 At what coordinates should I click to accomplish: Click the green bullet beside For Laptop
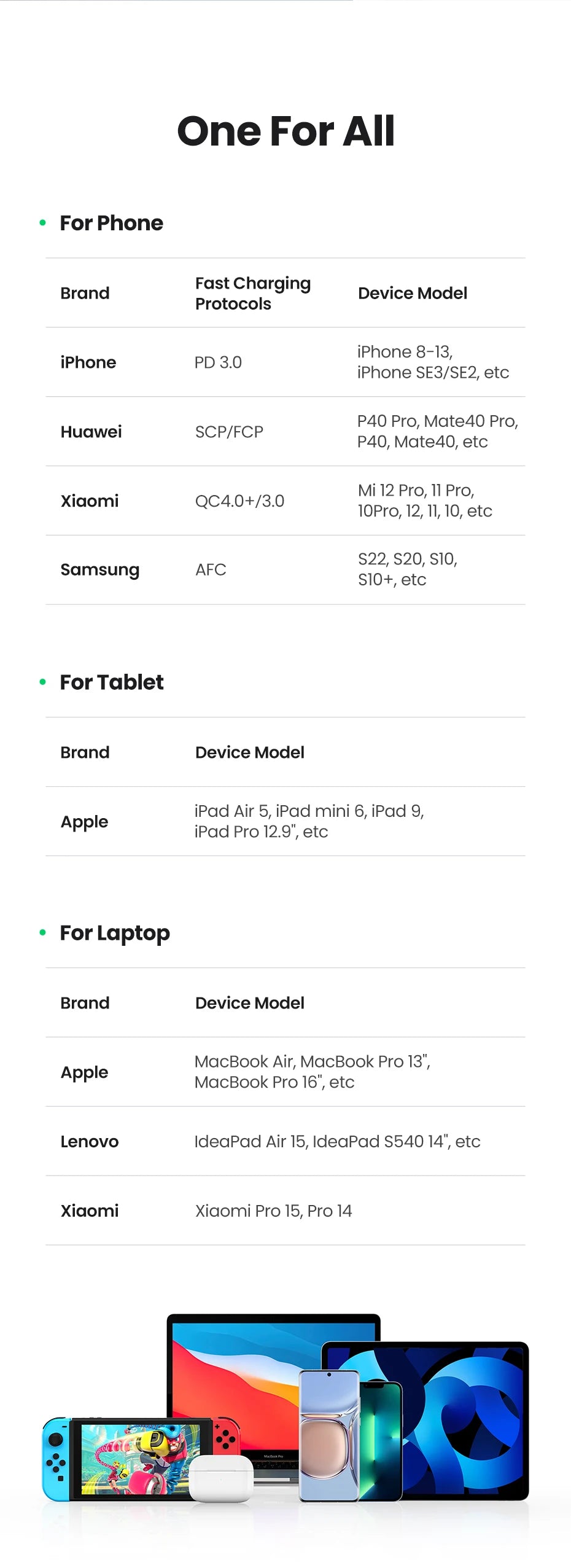pyautogui.click(x=42, y=932)
